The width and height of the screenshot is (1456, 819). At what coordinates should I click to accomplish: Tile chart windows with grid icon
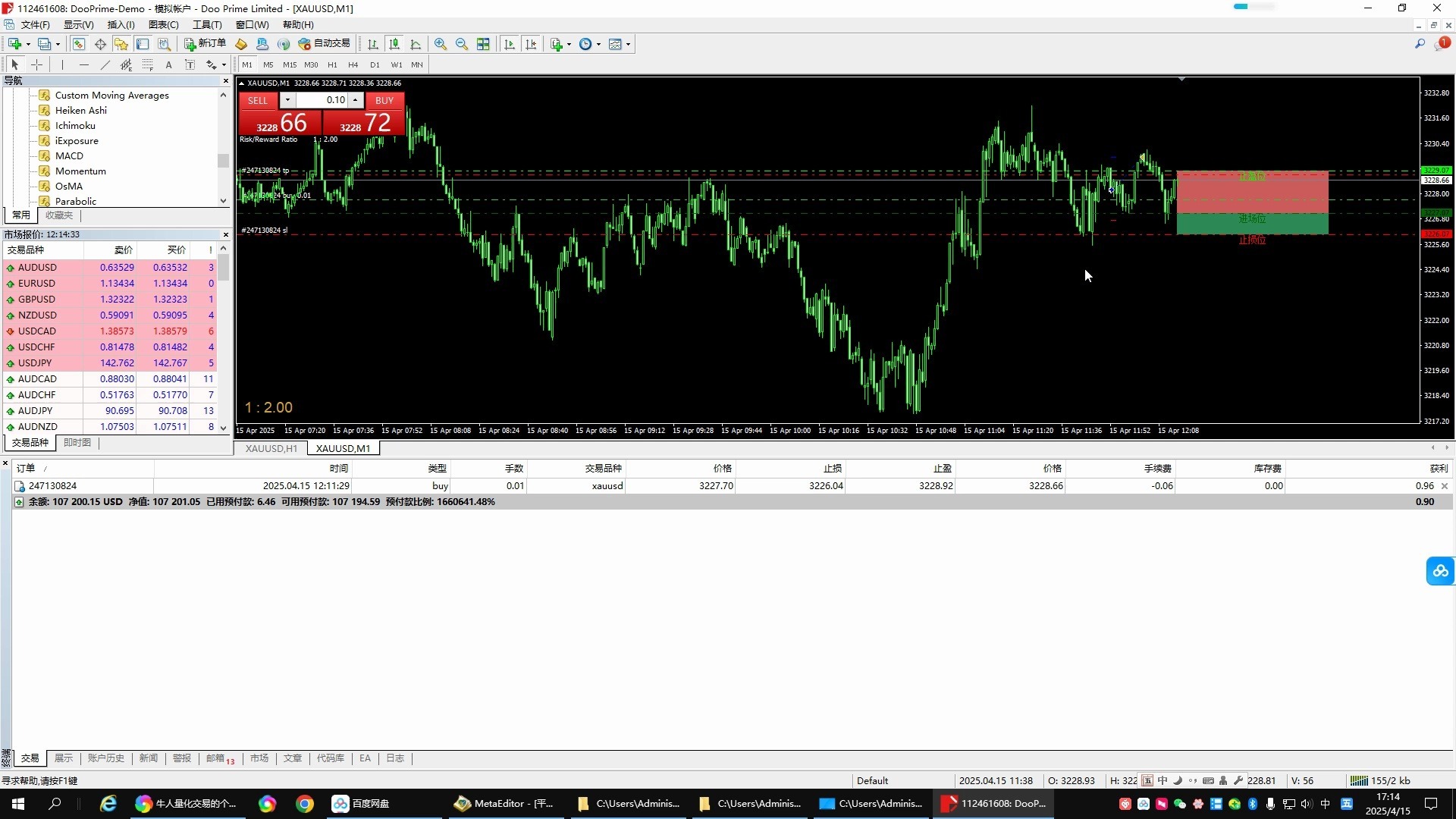(483, 44)
